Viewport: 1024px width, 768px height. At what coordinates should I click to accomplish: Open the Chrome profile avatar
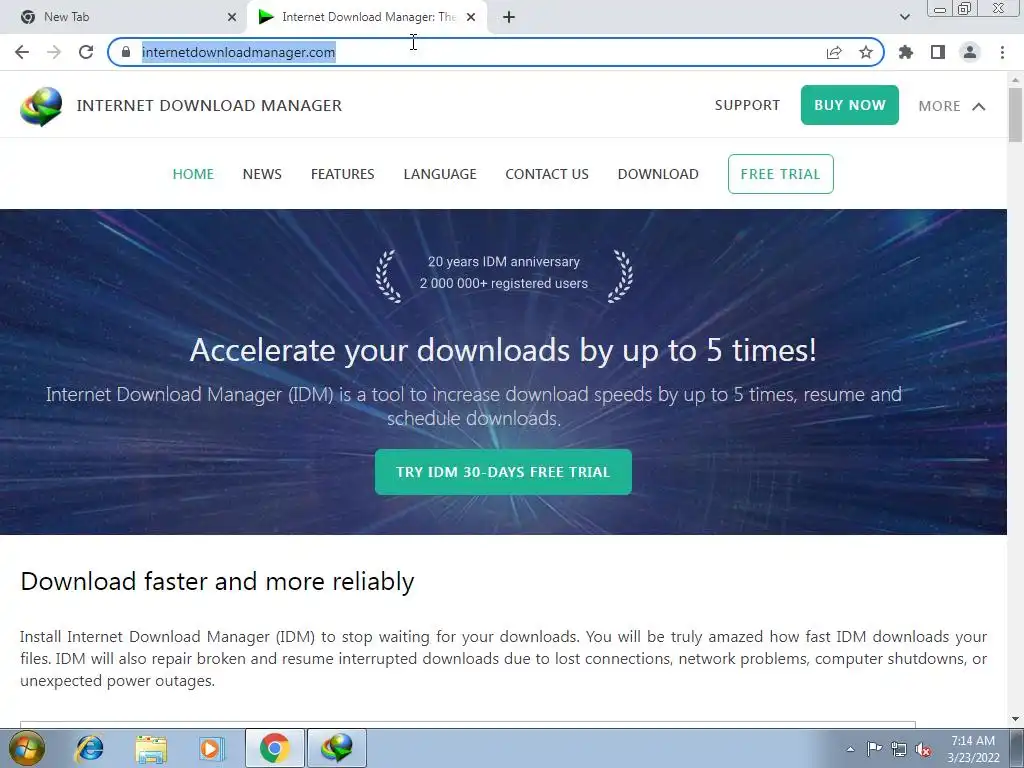click(970, 52)
